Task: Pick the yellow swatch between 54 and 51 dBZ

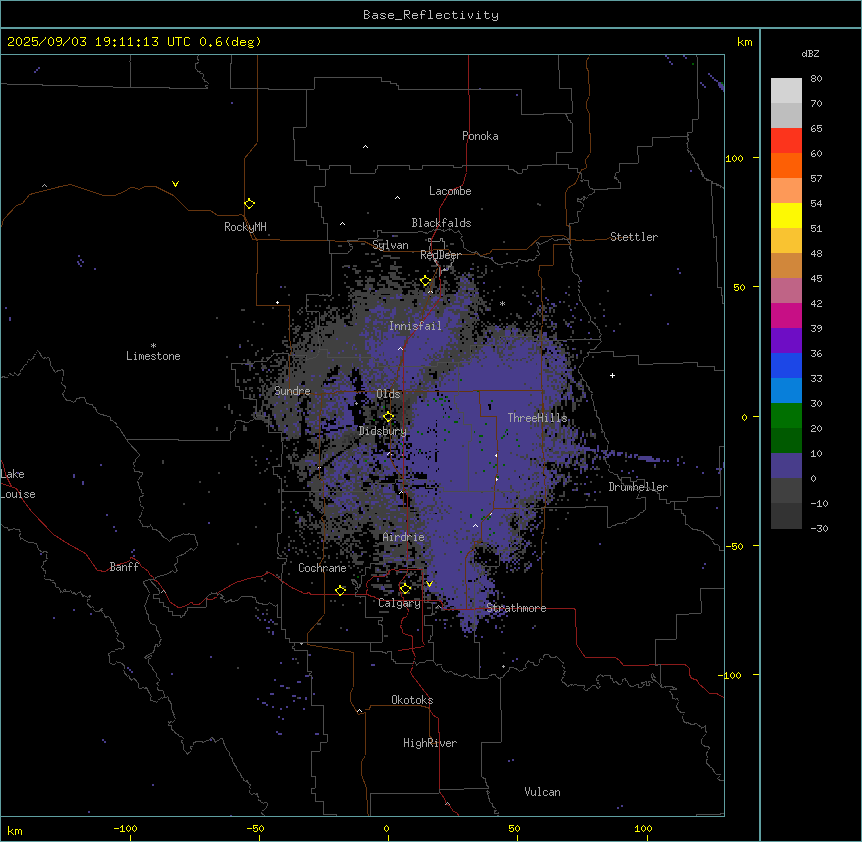Action: click(x=786, y=215)
